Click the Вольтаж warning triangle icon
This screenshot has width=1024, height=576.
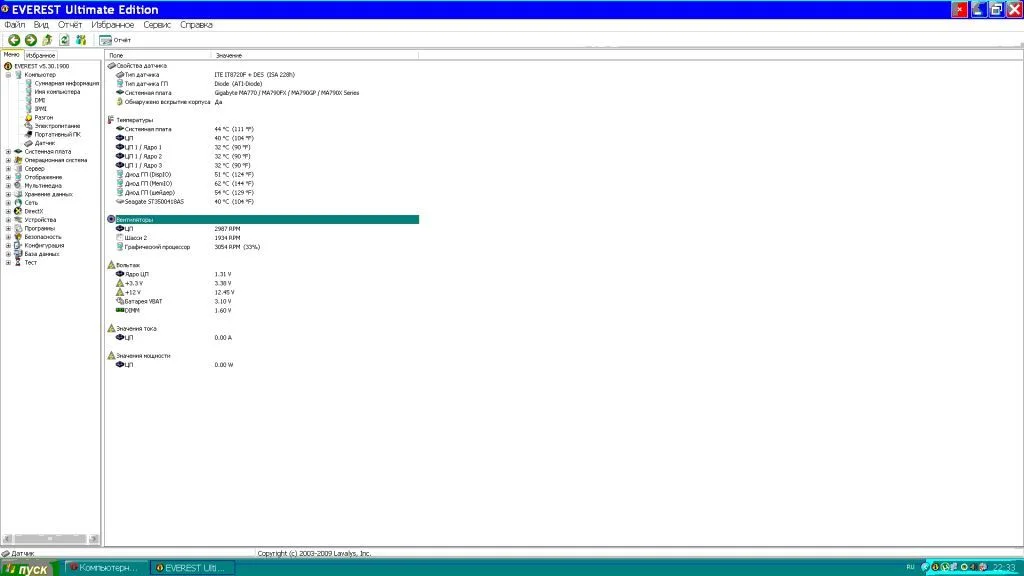click(111, 265)
